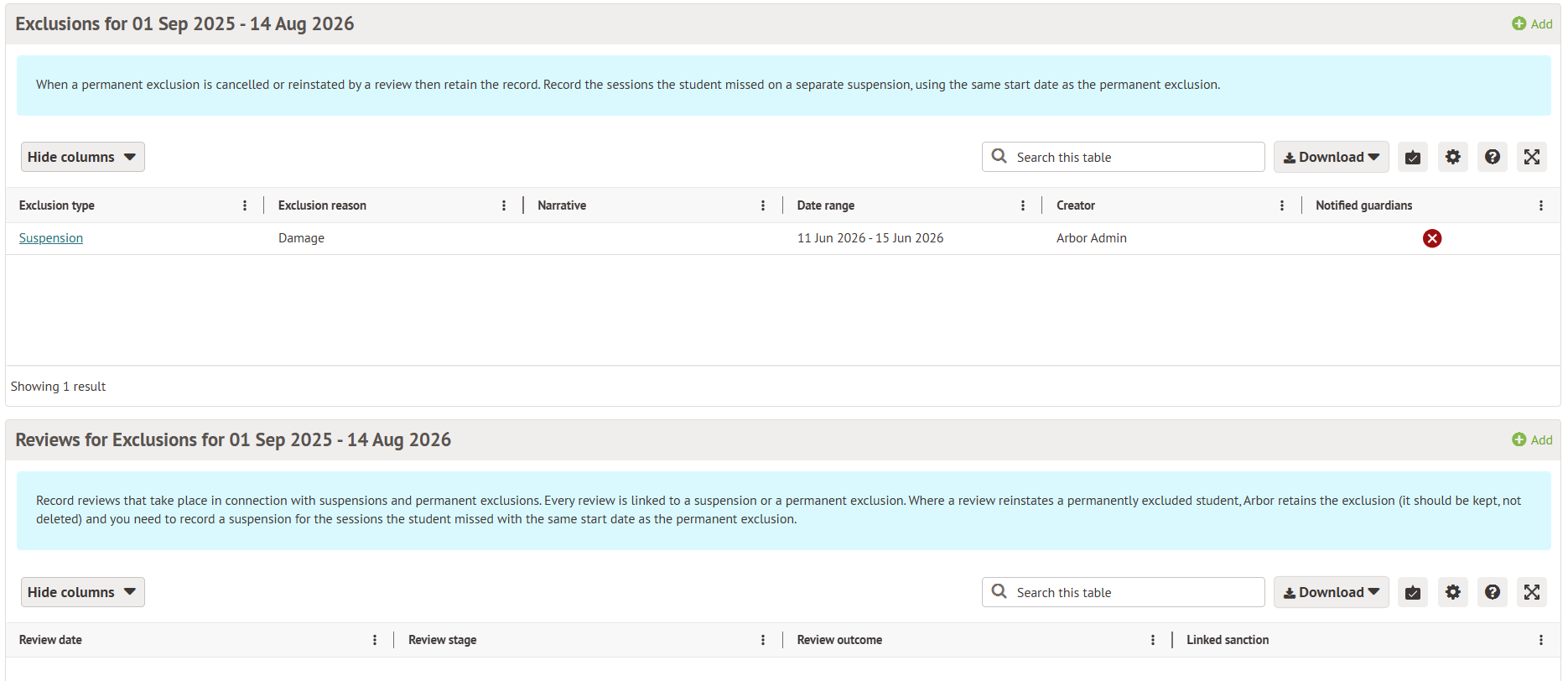Open Linked sanction column options menu
Image resolution: width=1568 pixels, height=681 pixels.
click(1541, 640)
